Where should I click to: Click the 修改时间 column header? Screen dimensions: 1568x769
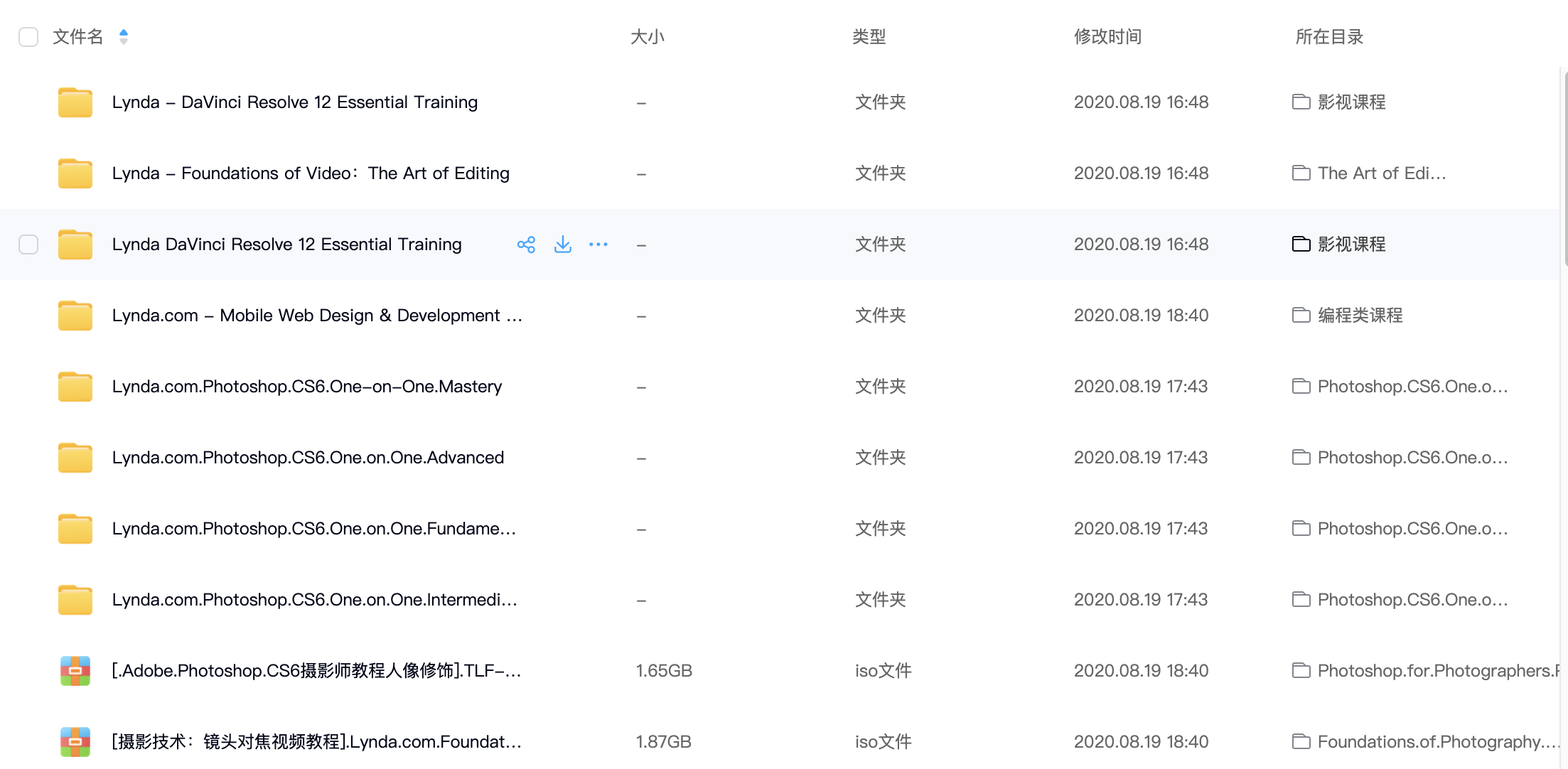(1107, 37)
